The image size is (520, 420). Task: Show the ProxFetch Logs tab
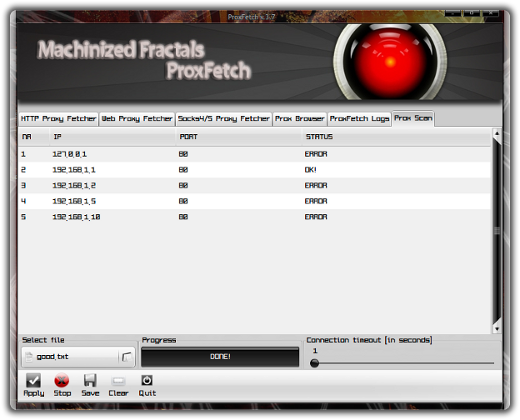pyautogui.click(x=359, y=119)
